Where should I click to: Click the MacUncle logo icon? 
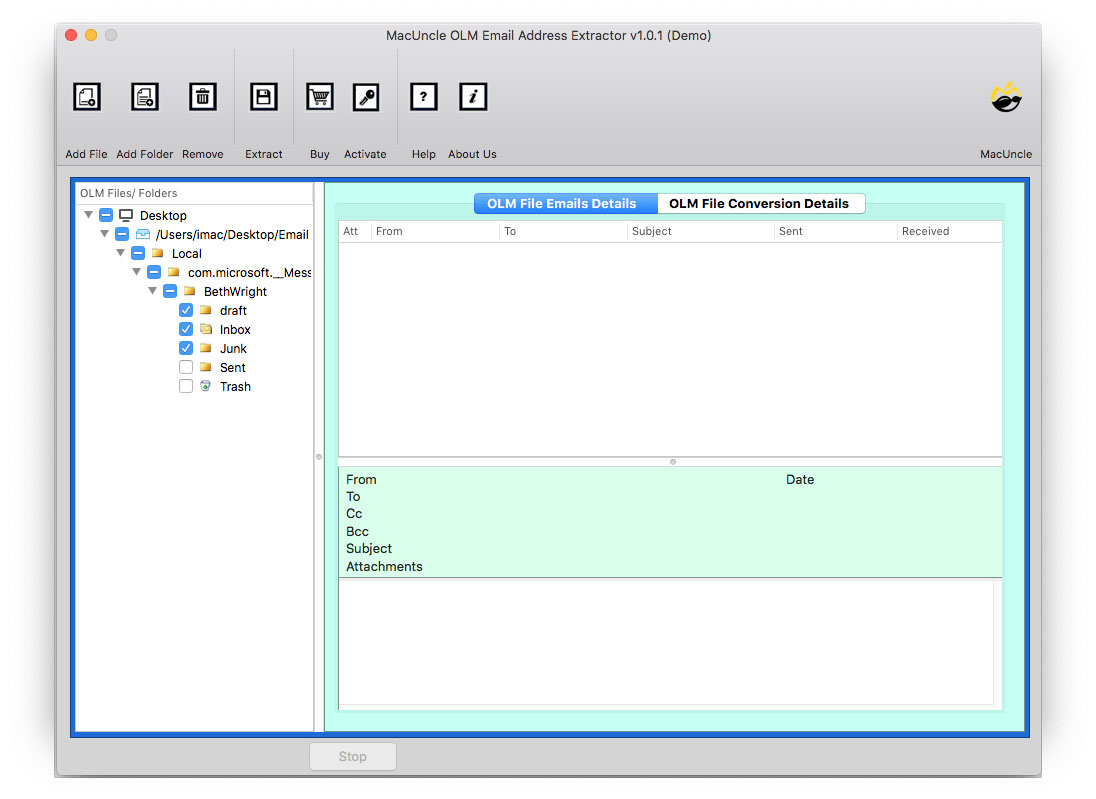1006,97
